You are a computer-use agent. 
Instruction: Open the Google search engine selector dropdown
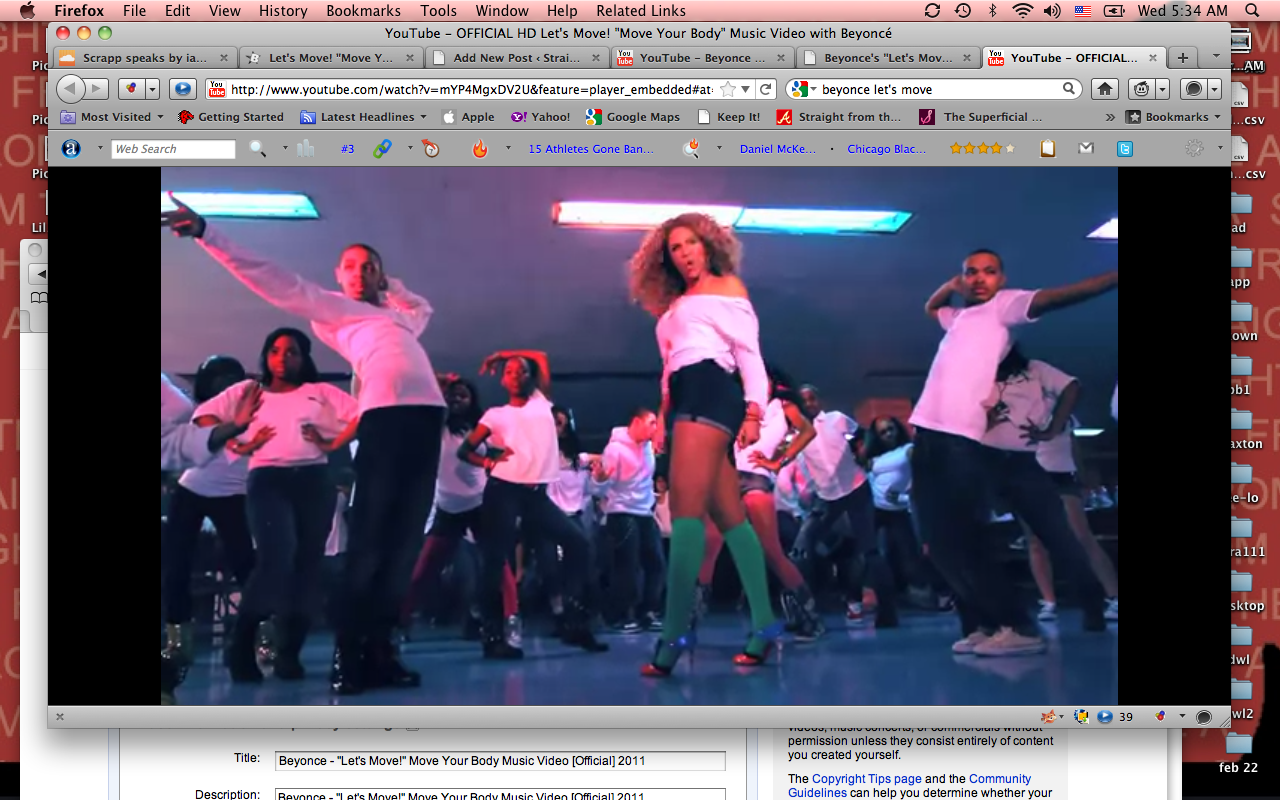point(804,89)
